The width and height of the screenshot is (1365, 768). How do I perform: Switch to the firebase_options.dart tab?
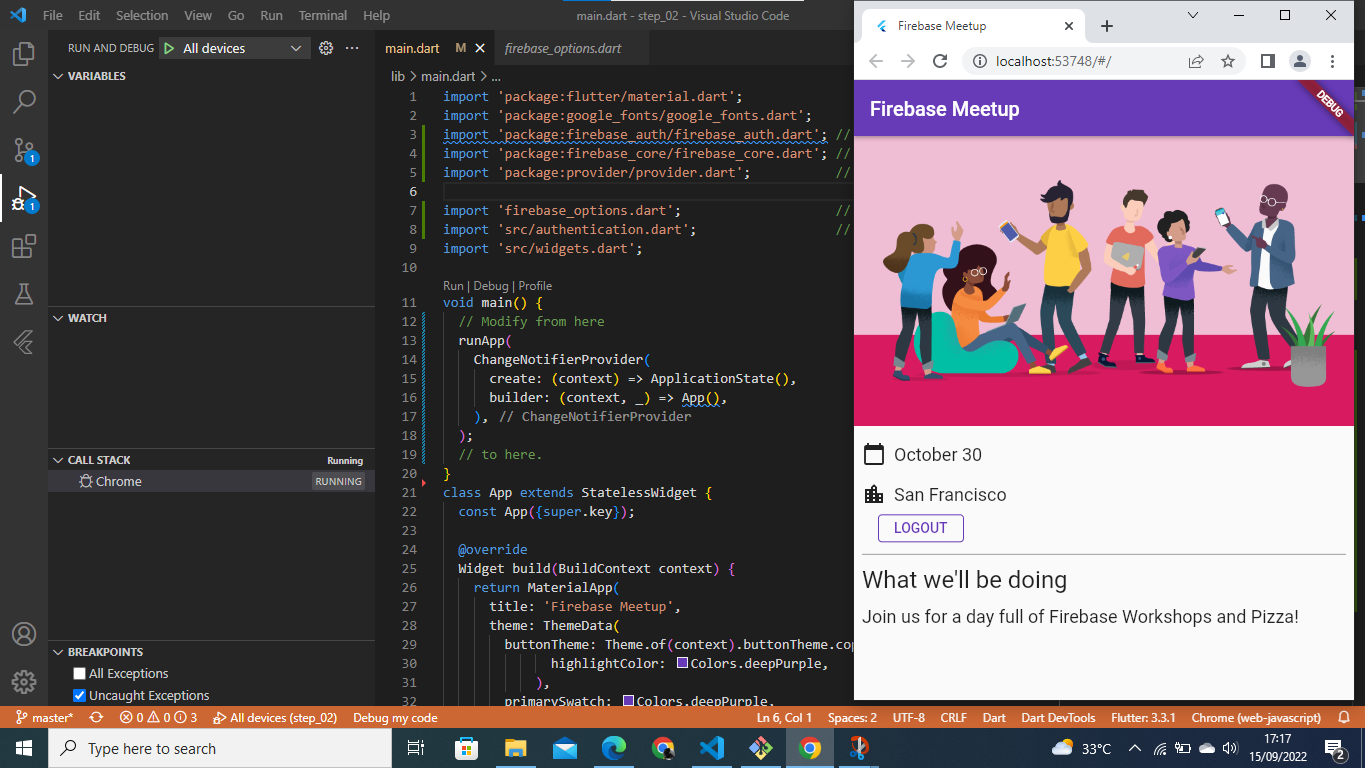563,47
